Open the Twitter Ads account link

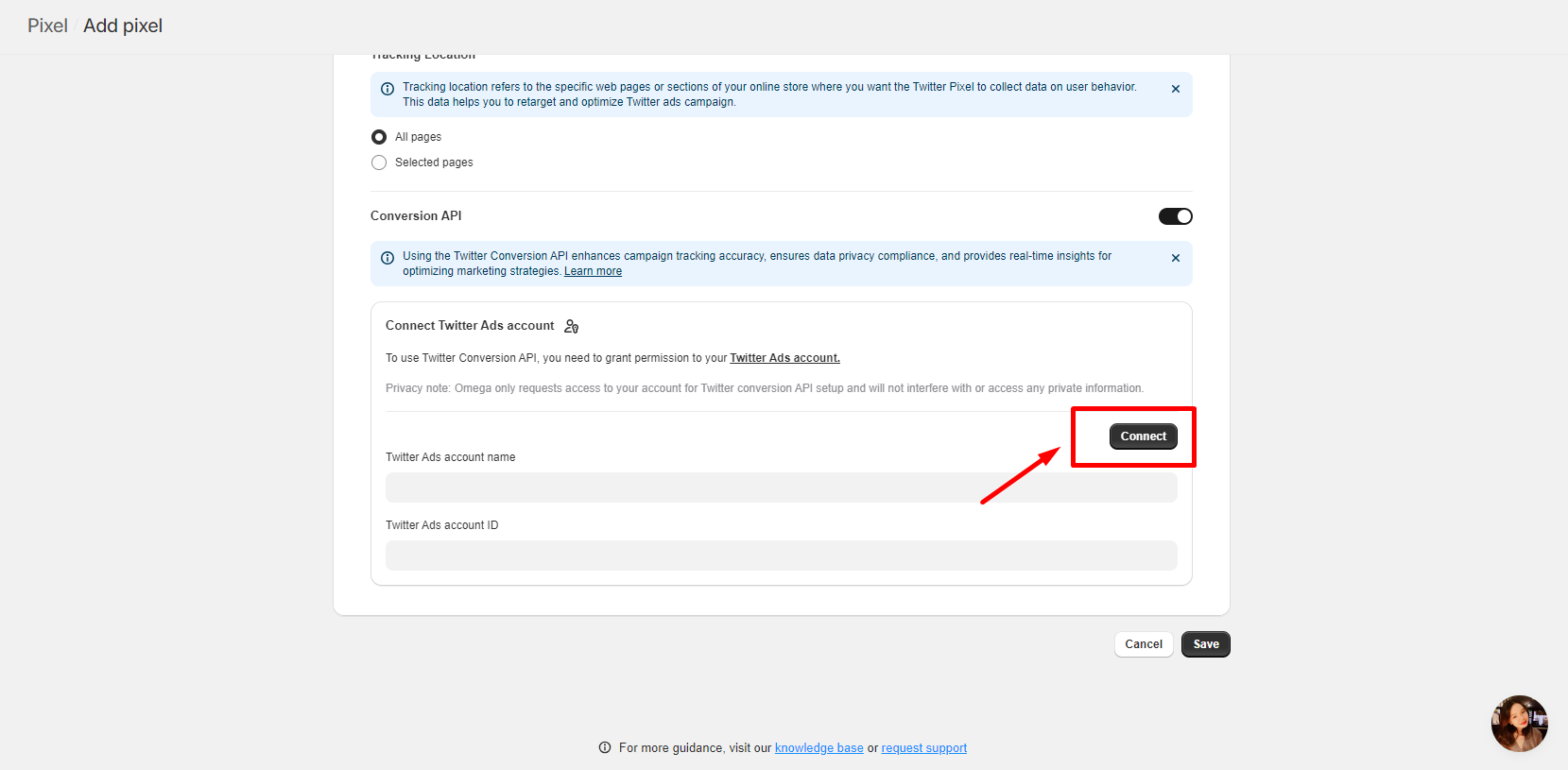point(784,358)
